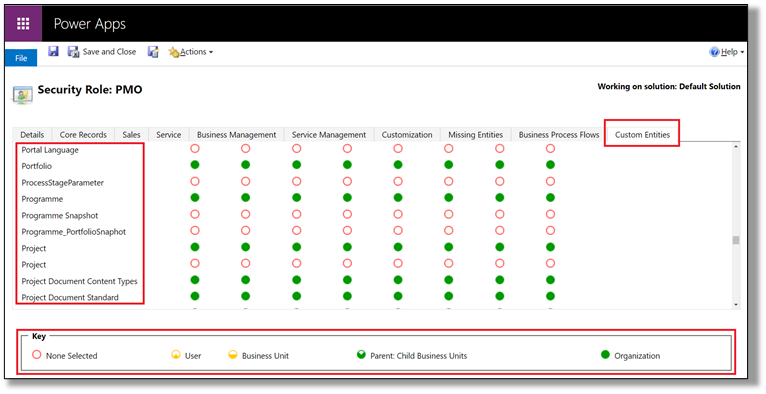The height and width of the screenshot is (394, 766).
Task: Click Parent: Child Business Units legend entry
Action: [x=412, y=355]
